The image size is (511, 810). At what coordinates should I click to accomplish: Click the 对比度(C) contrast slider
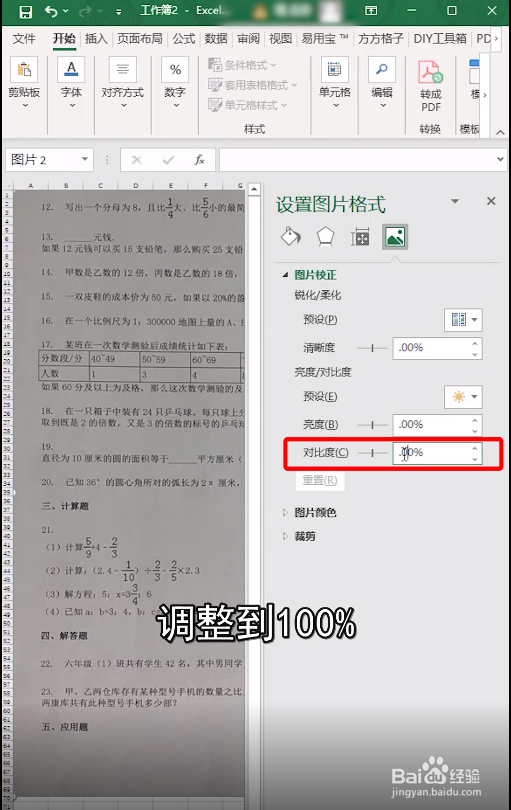(372, 453)
